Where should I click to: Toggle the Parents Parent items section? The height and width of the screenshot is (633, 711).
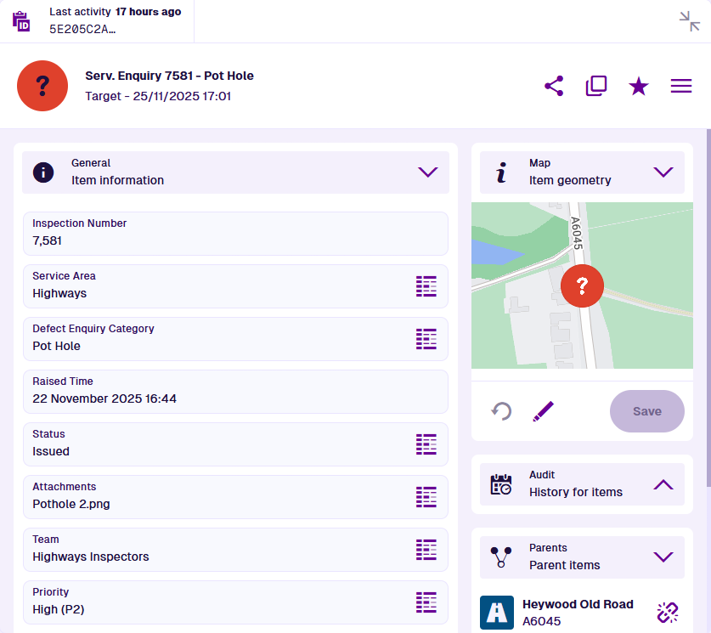pyautogui.click(x=663, y=557)
